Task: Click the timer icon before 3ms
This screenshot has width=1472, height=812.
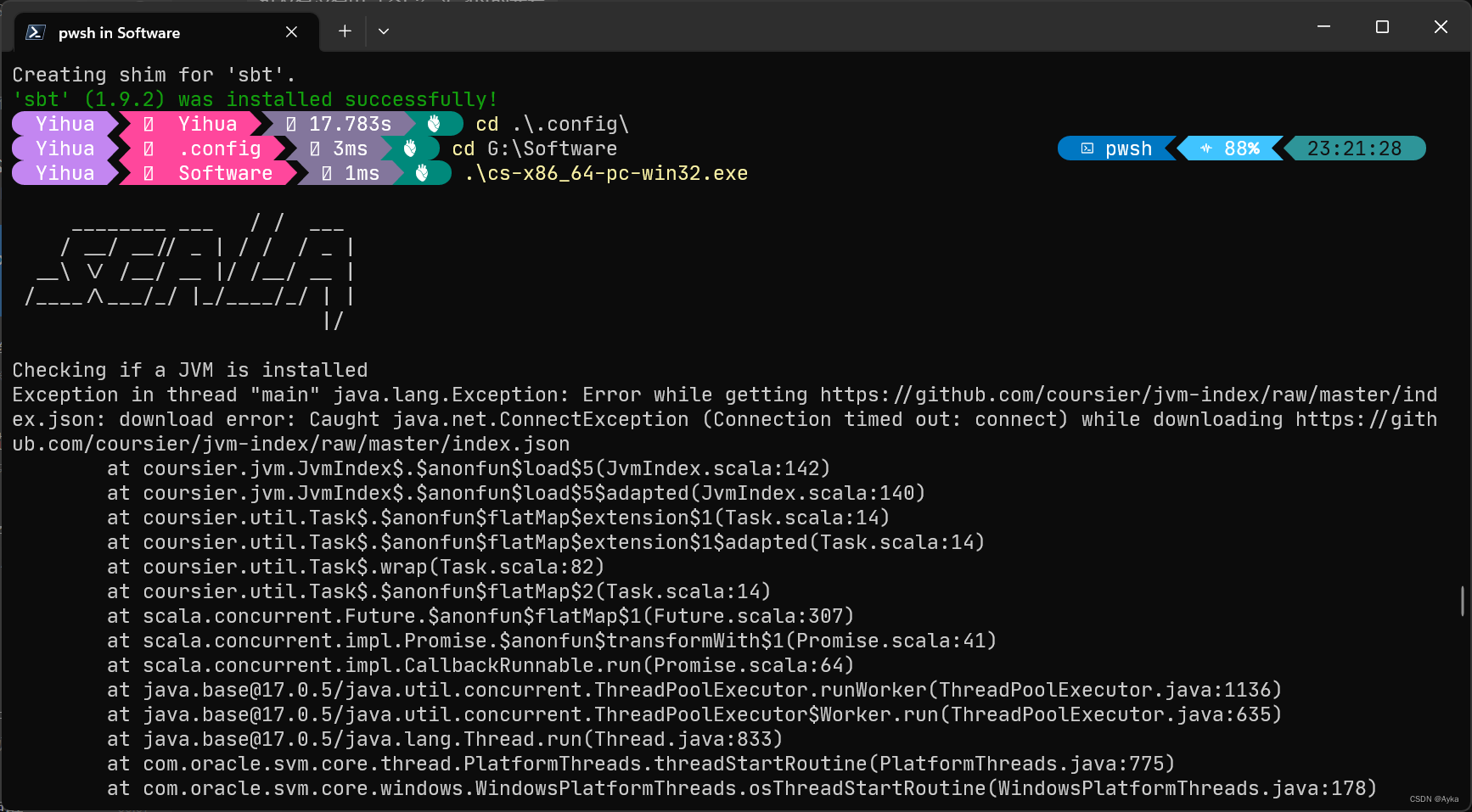Action: coord(315,149)
